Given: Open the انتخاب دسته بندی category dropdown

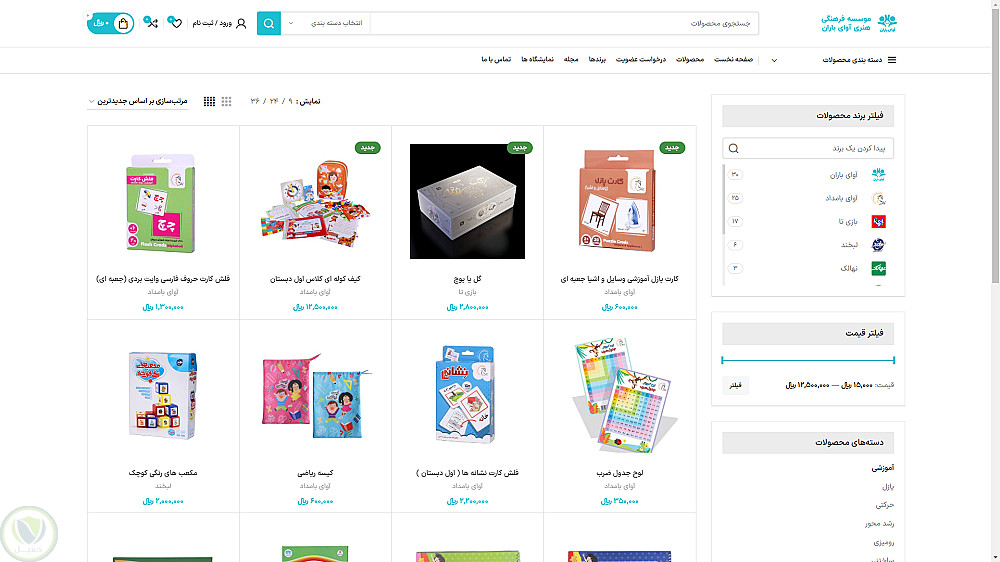Looking at the screenshot, I should click(x=325, y=24).
